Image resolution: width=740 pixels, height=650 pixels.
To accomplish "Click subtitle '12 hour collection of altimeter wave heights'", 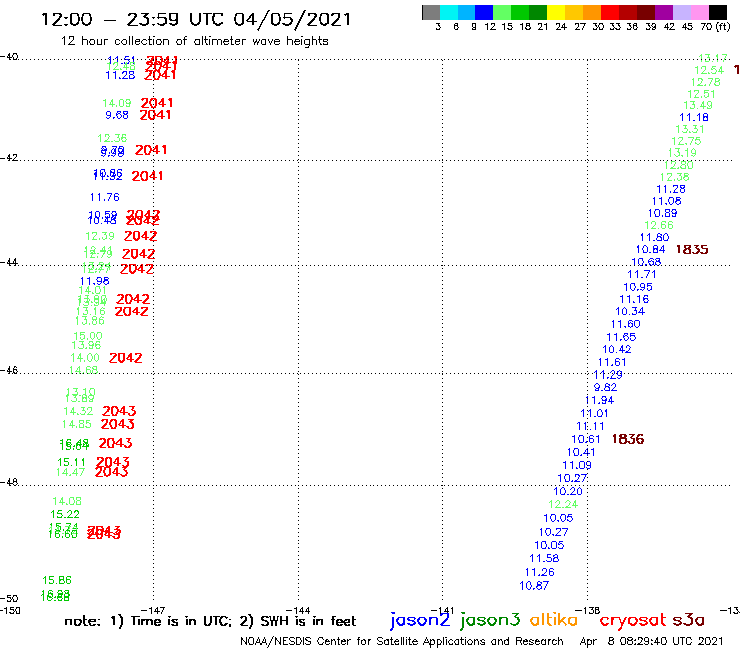I will point(194,41).
